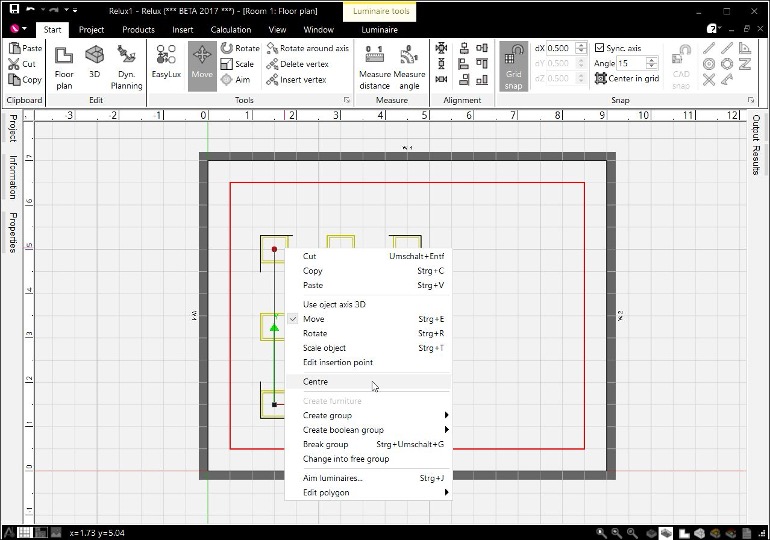The width and height of the screenshot is (770, 540).
Task: Choose Change into free group
Action: pos(368,459)
